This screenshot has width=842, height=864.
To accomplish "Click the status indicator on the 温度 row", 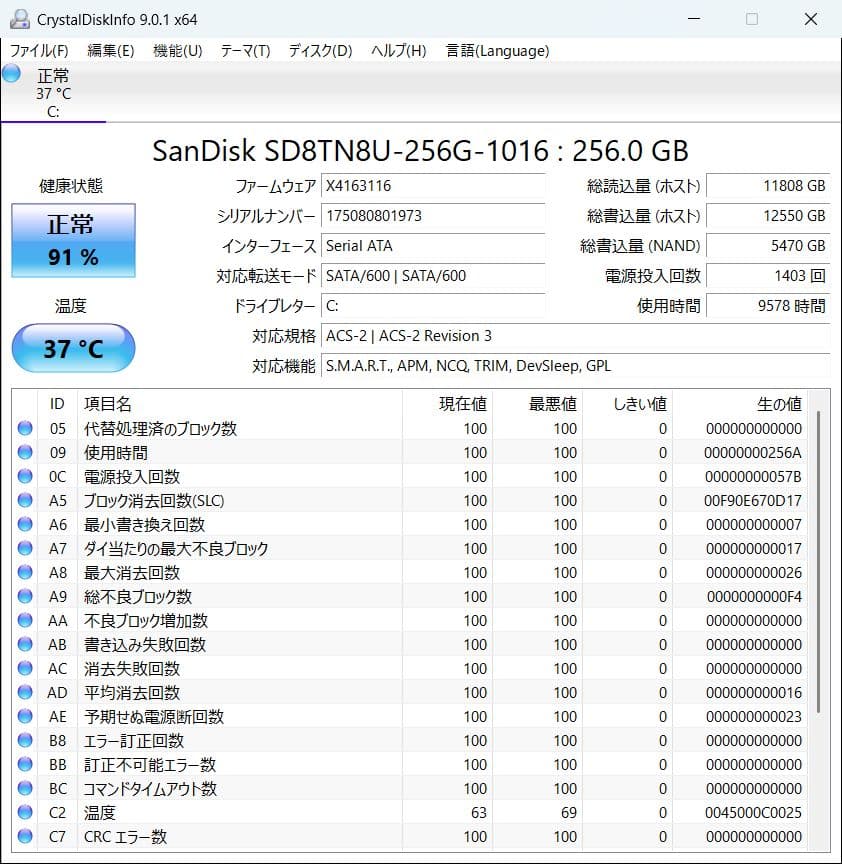I will tap(24, 812).
